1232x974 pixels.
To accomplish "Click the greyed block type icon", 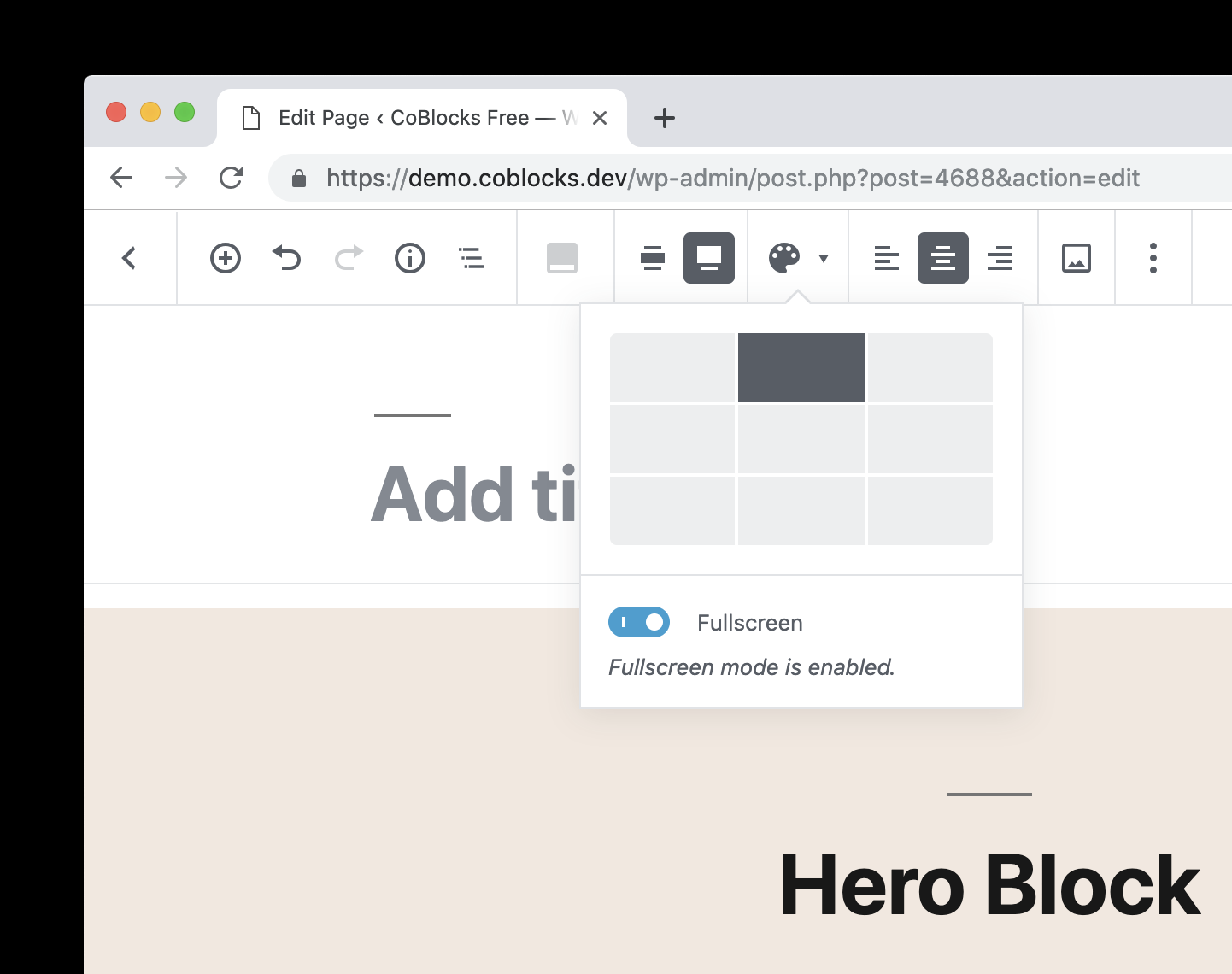I will coord(562,258).
